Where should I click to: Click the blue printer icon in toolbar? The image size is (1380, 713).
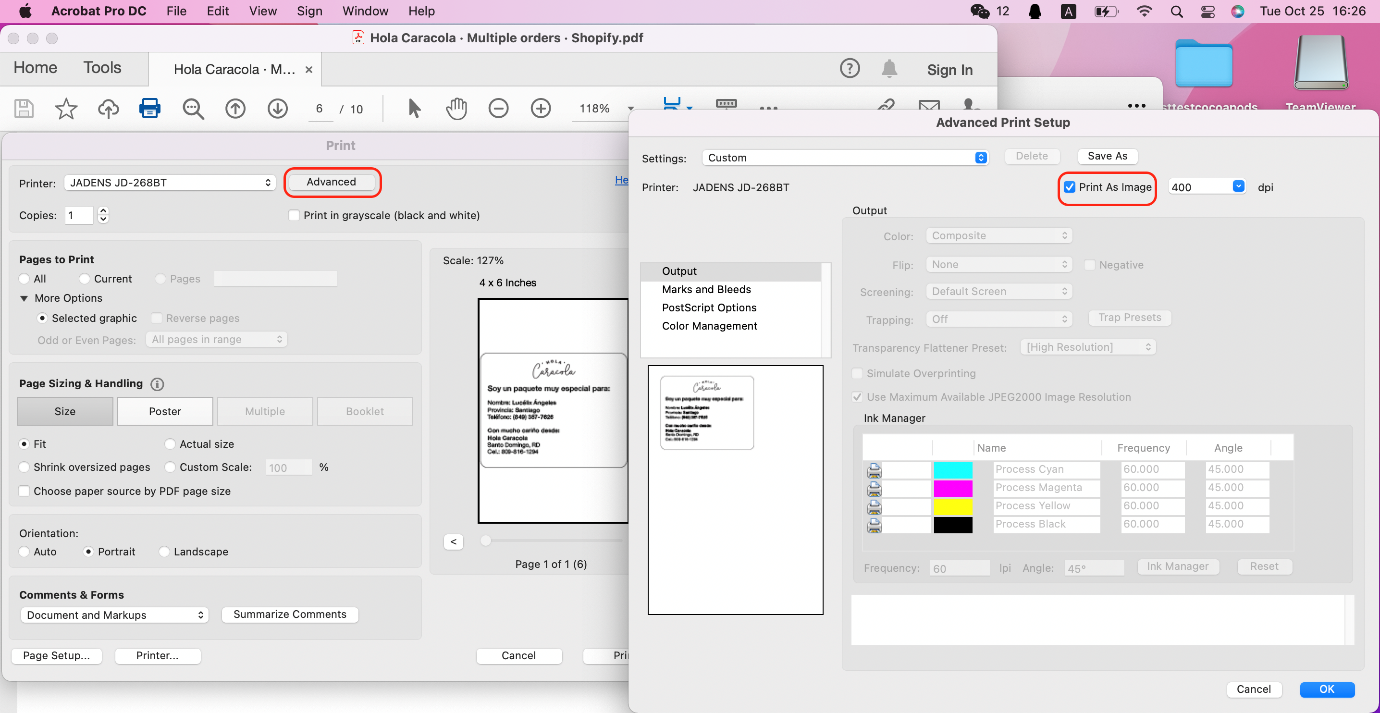[x=150, y=109]
